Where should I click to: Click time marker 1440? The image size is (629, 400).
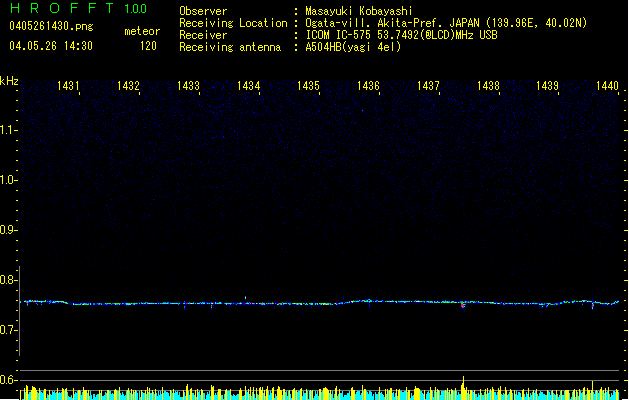608,85
